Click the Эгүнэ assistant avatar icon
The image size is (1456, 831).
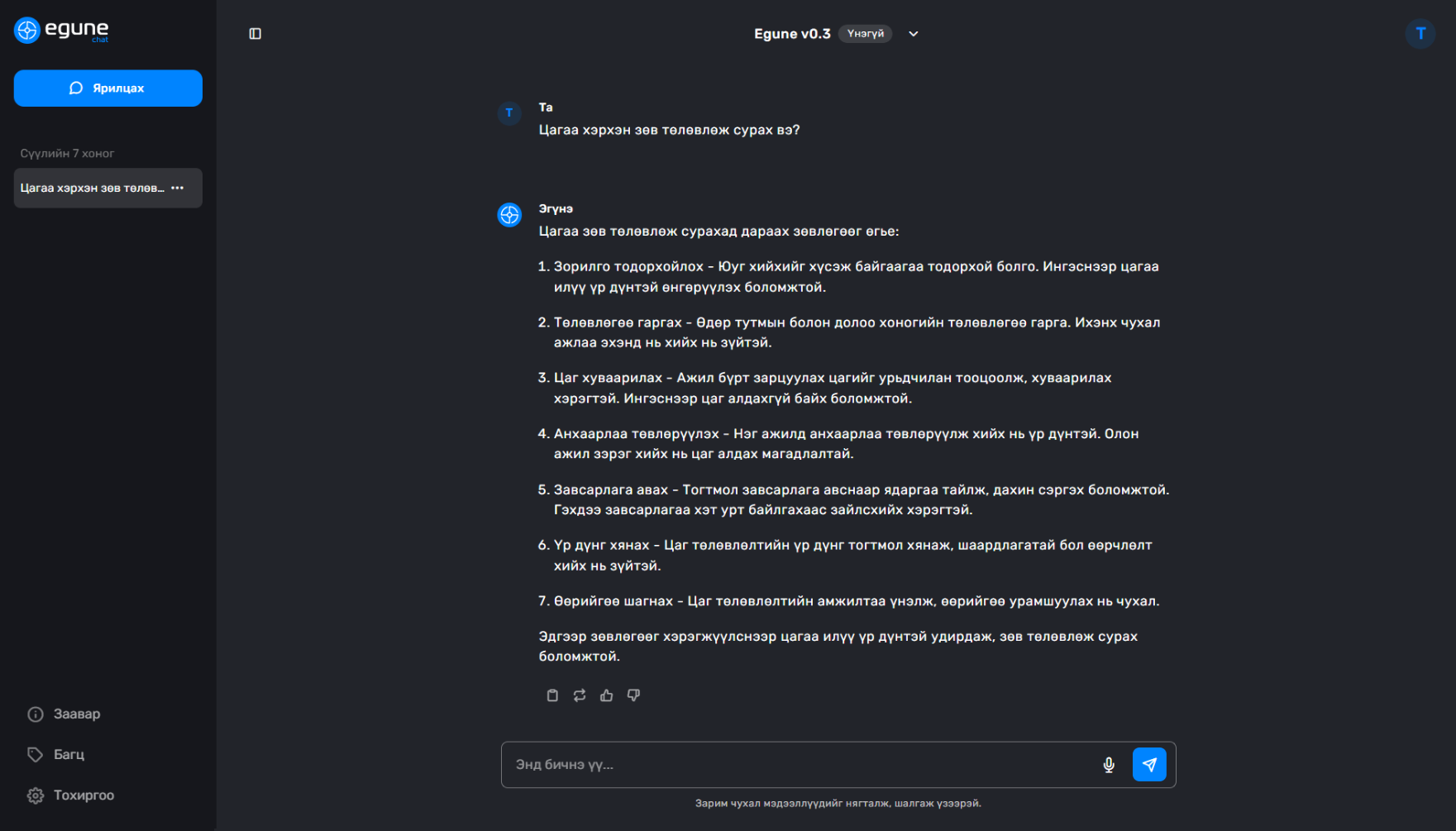509,215
